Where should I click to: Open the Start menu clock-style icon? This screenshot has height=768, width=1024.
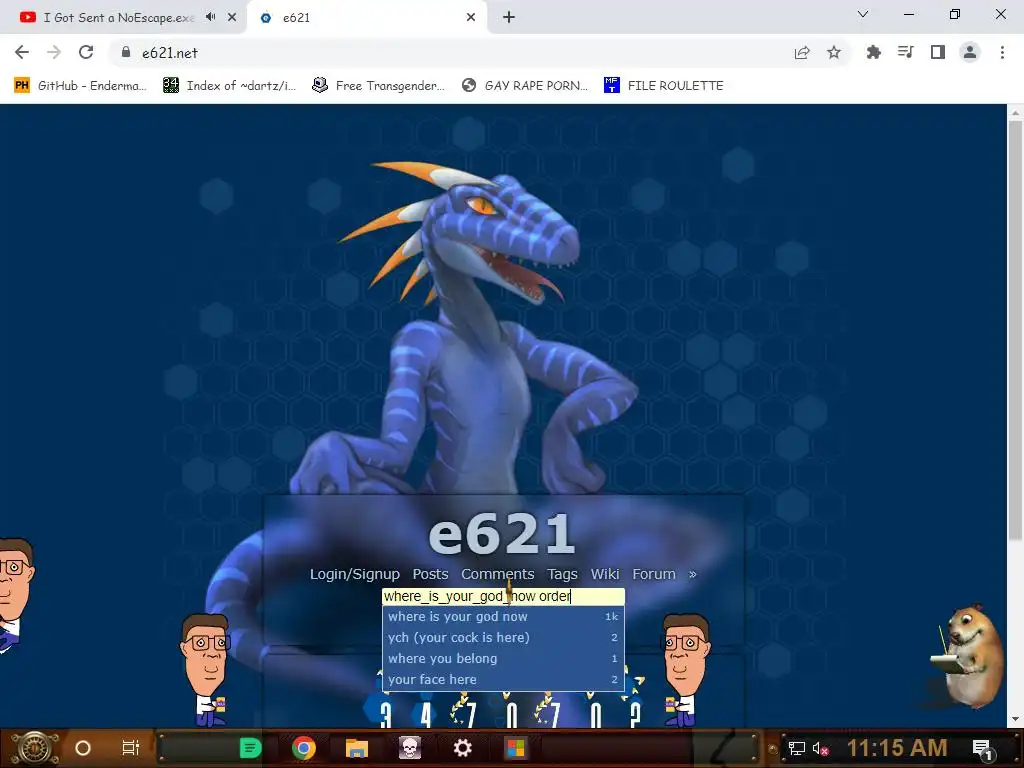[x=35, y=748]
